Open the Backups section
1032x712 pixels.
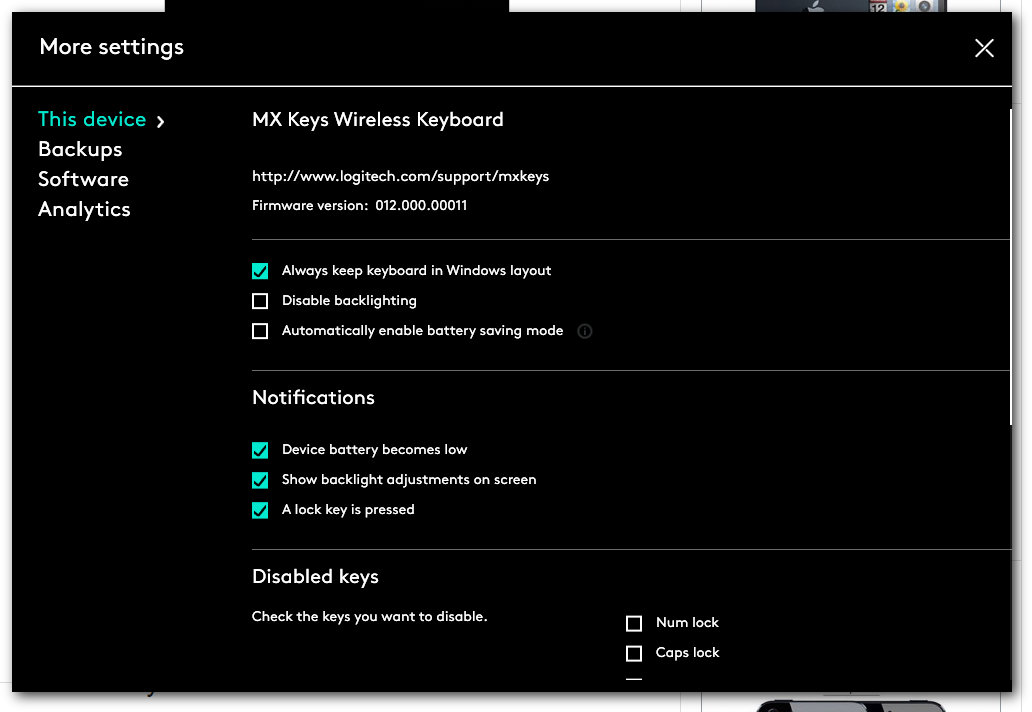[80, 149]
